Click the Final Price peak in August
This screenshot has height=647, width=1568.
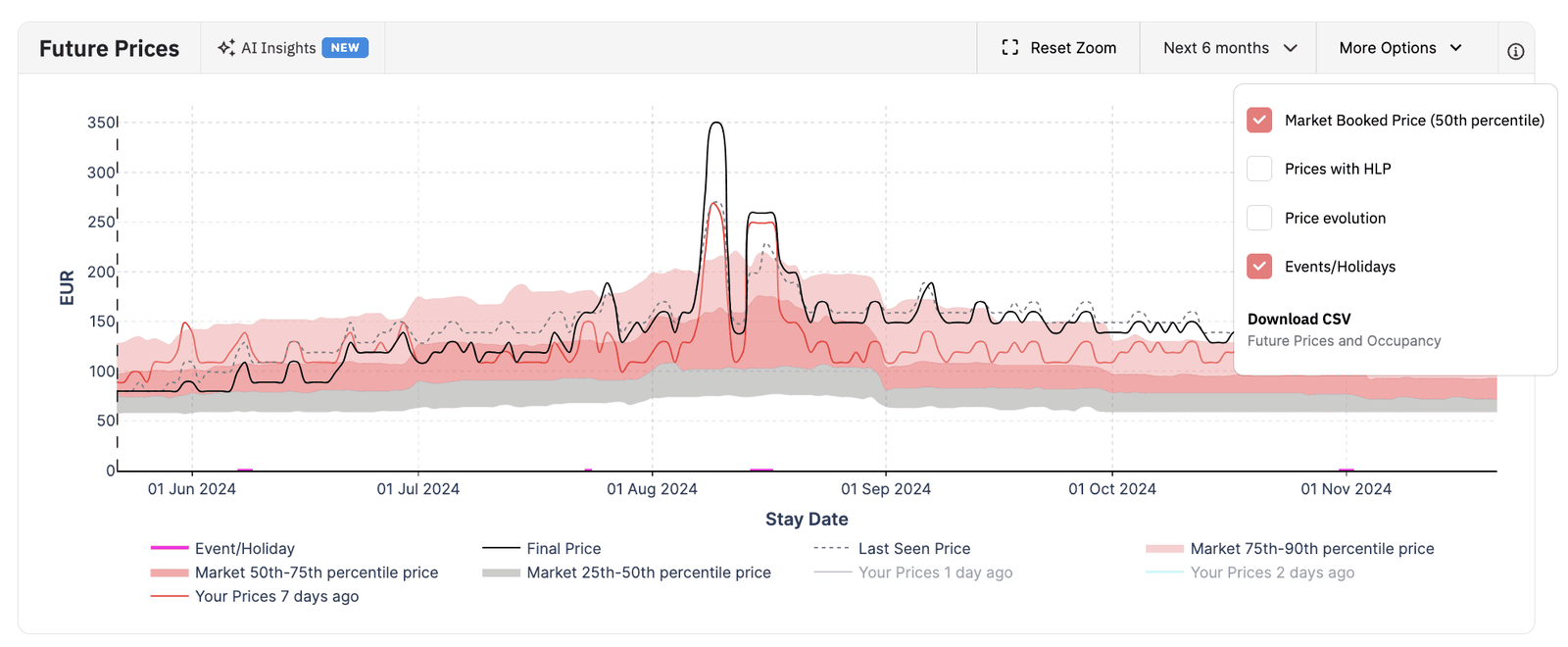(x=716, y=124)
